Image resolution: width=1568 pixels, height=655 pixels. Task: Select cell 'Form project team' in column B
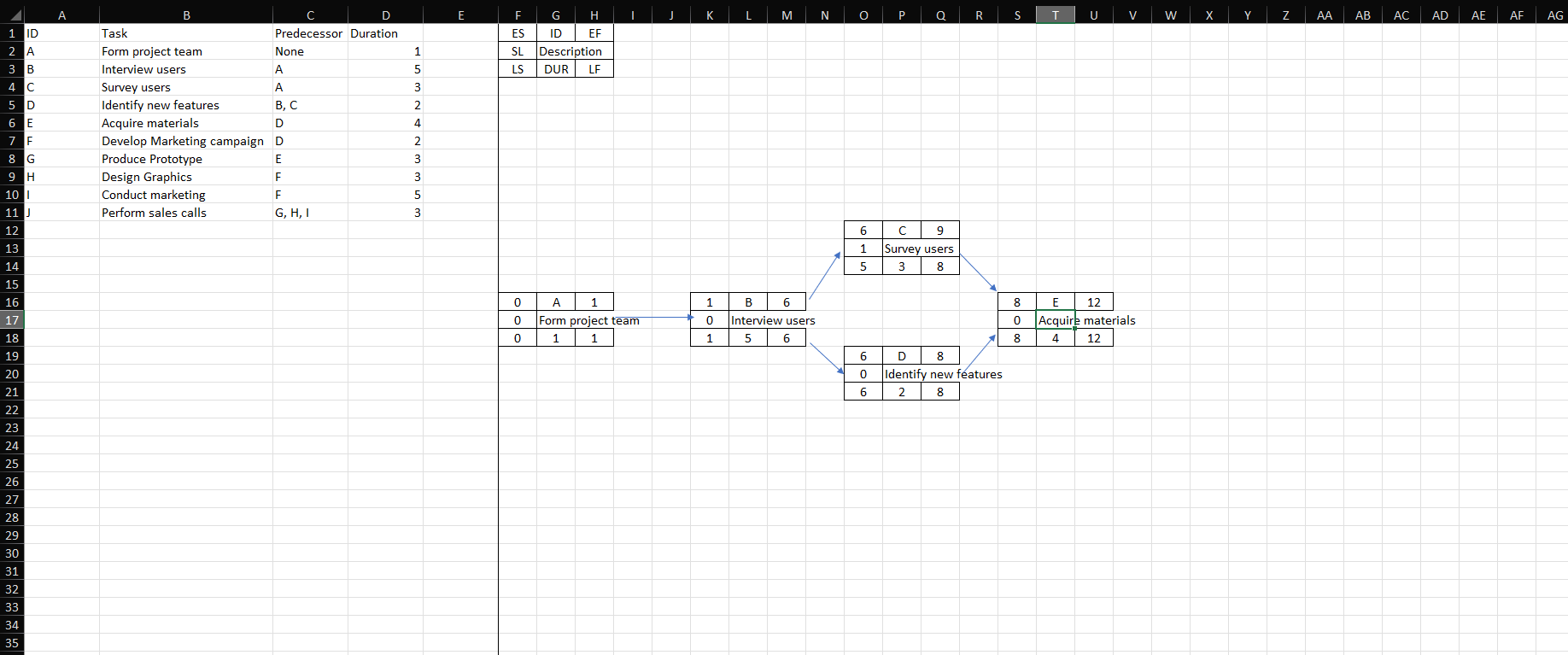pos(186,51)
